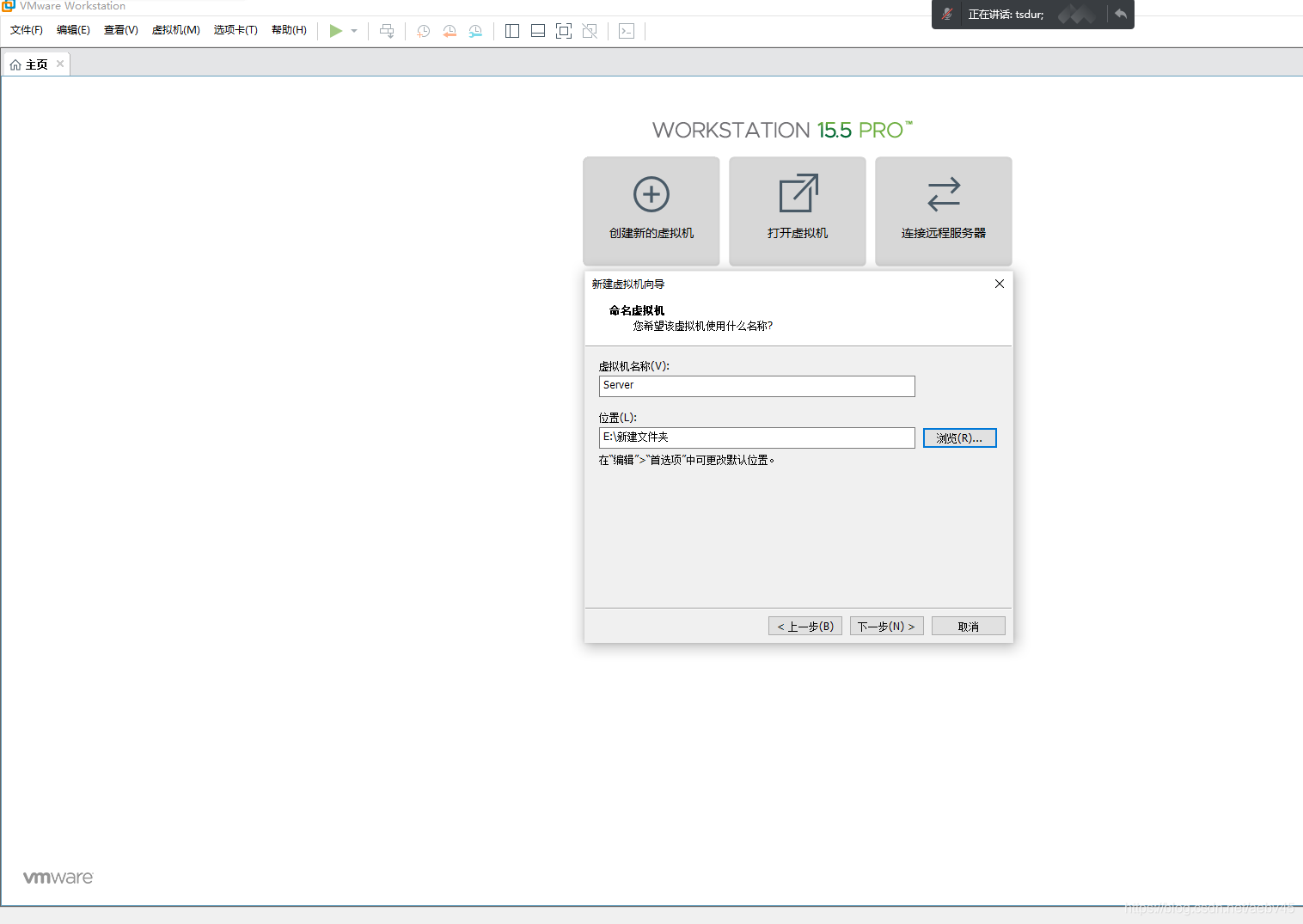Click the vmware logo at bottom left

[x=58, y=878]
